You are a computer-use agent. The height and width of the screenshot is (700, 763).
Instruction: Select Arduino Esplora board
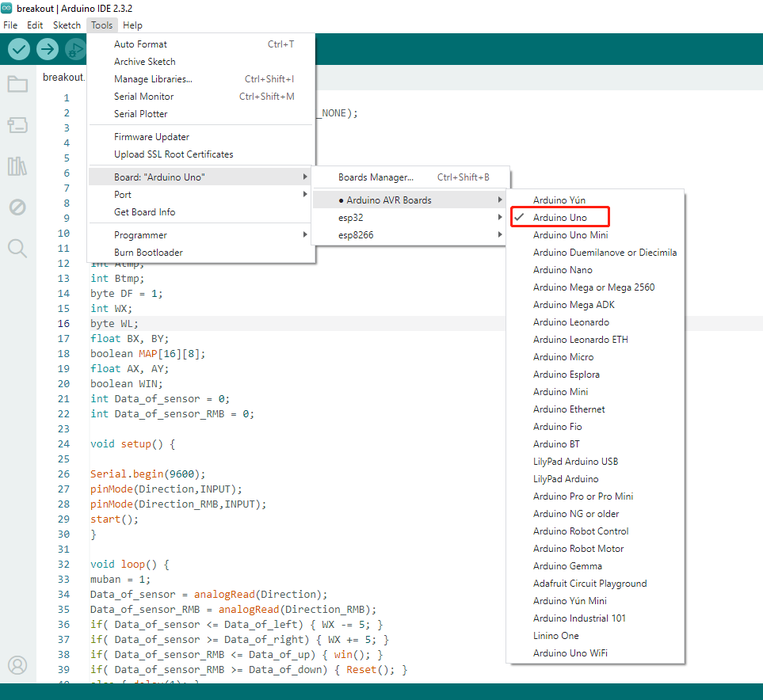pos(595,375)
